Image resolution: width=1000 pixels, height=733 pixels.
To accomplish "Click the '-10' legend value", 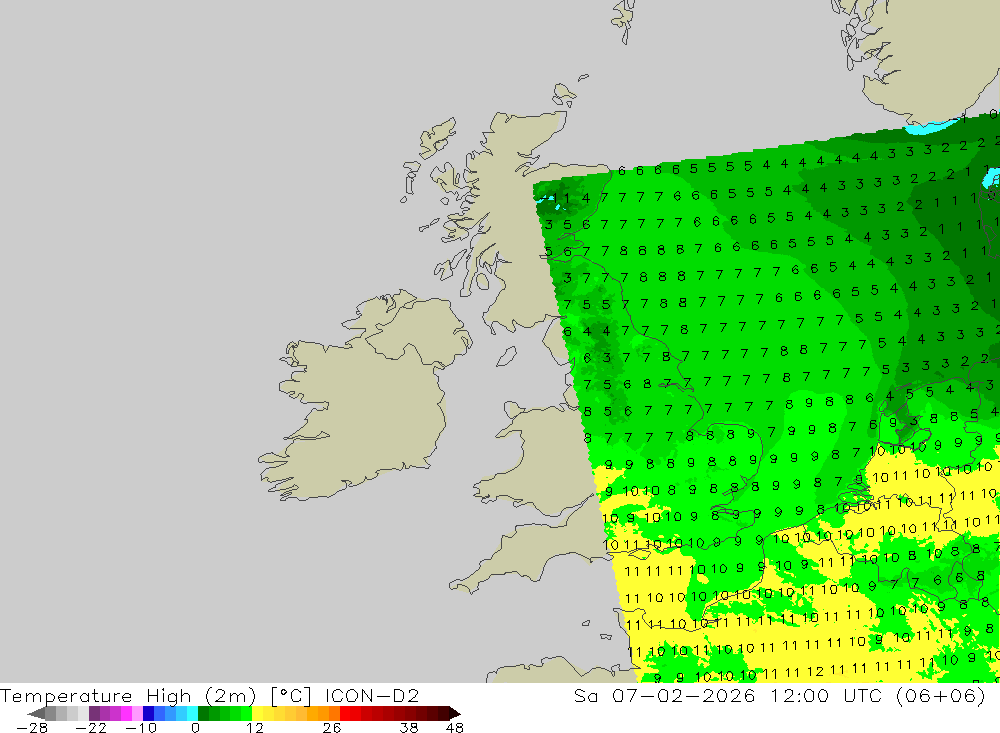I will pyautogui.click(x=141, y=728).
